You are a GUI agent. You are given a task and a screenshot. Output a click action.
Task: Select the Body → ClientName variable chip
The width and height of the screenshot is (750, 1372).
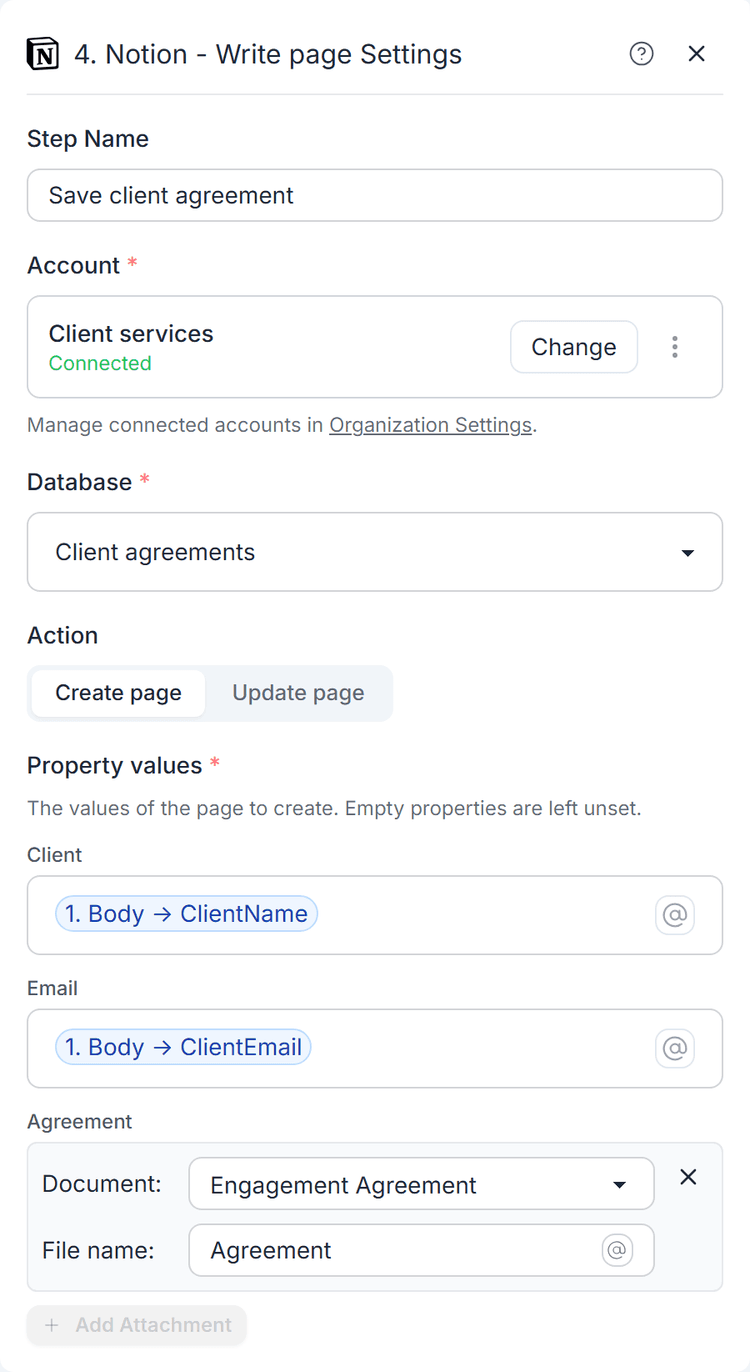tap(186, 914)
